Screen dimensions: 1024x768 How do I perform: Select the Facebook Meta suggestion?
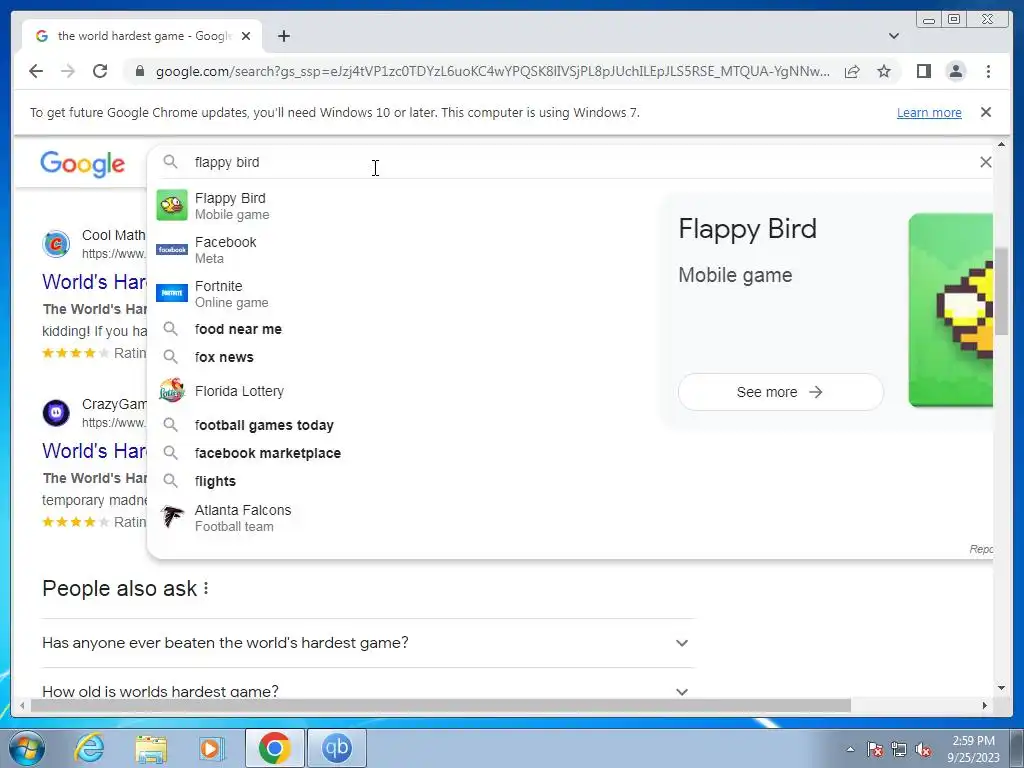pos(405,249)
